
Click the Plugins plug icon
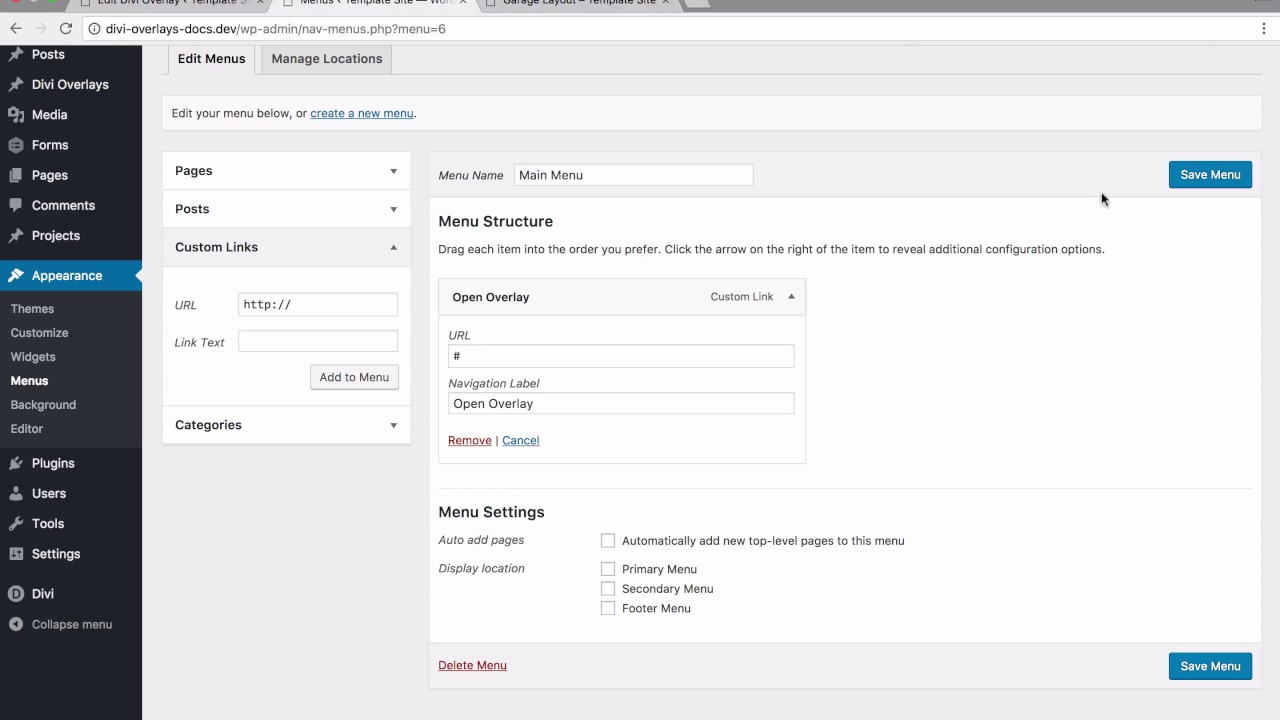pos(16,463)
